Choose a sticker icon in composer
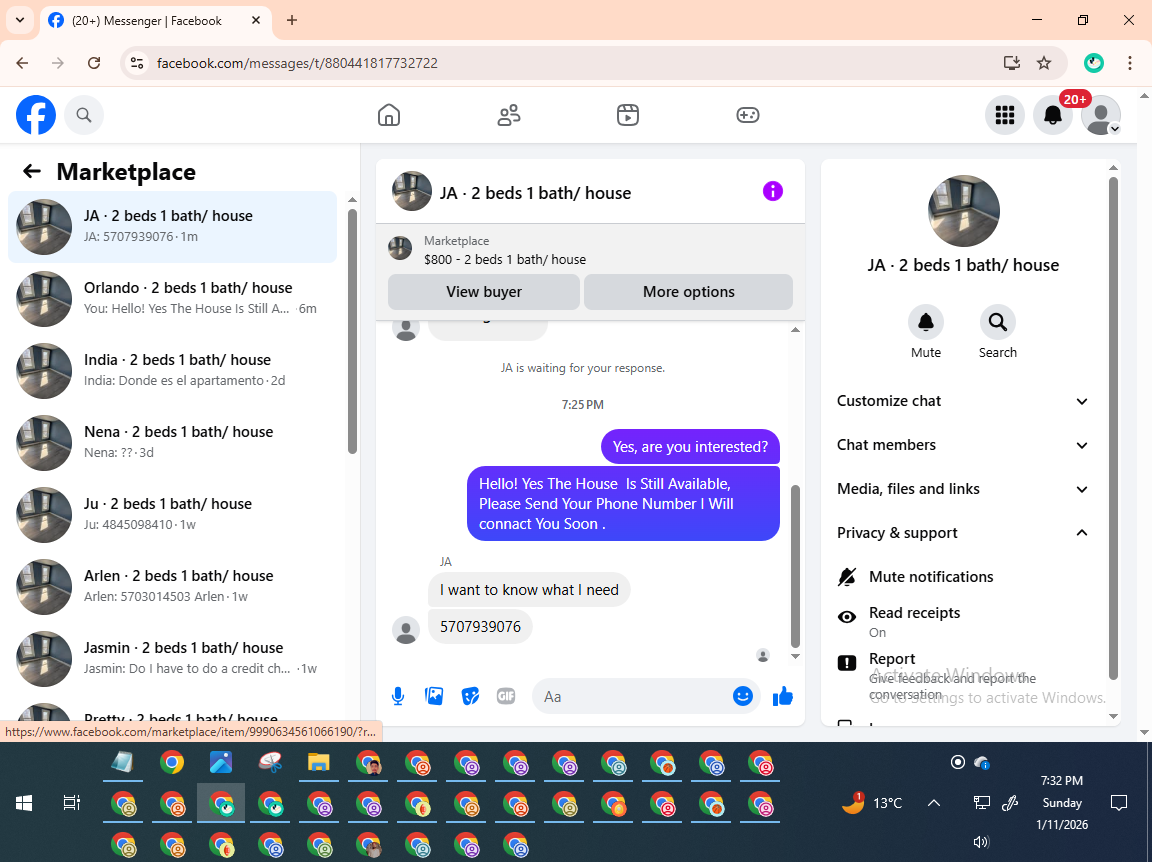 [470, 696]
